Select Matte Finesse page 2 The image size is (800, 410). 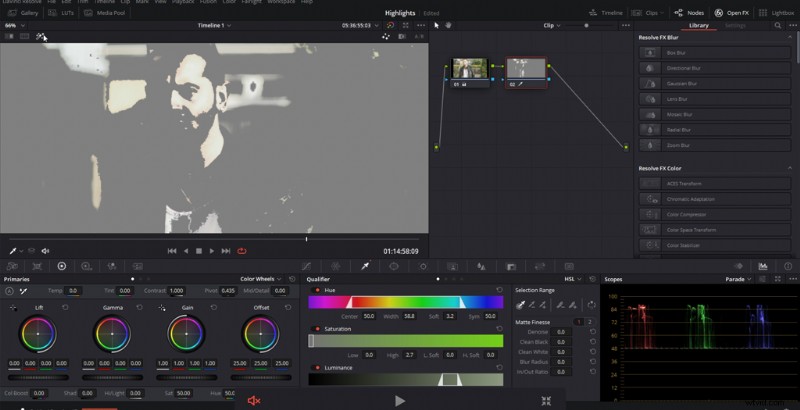point(590,322)
